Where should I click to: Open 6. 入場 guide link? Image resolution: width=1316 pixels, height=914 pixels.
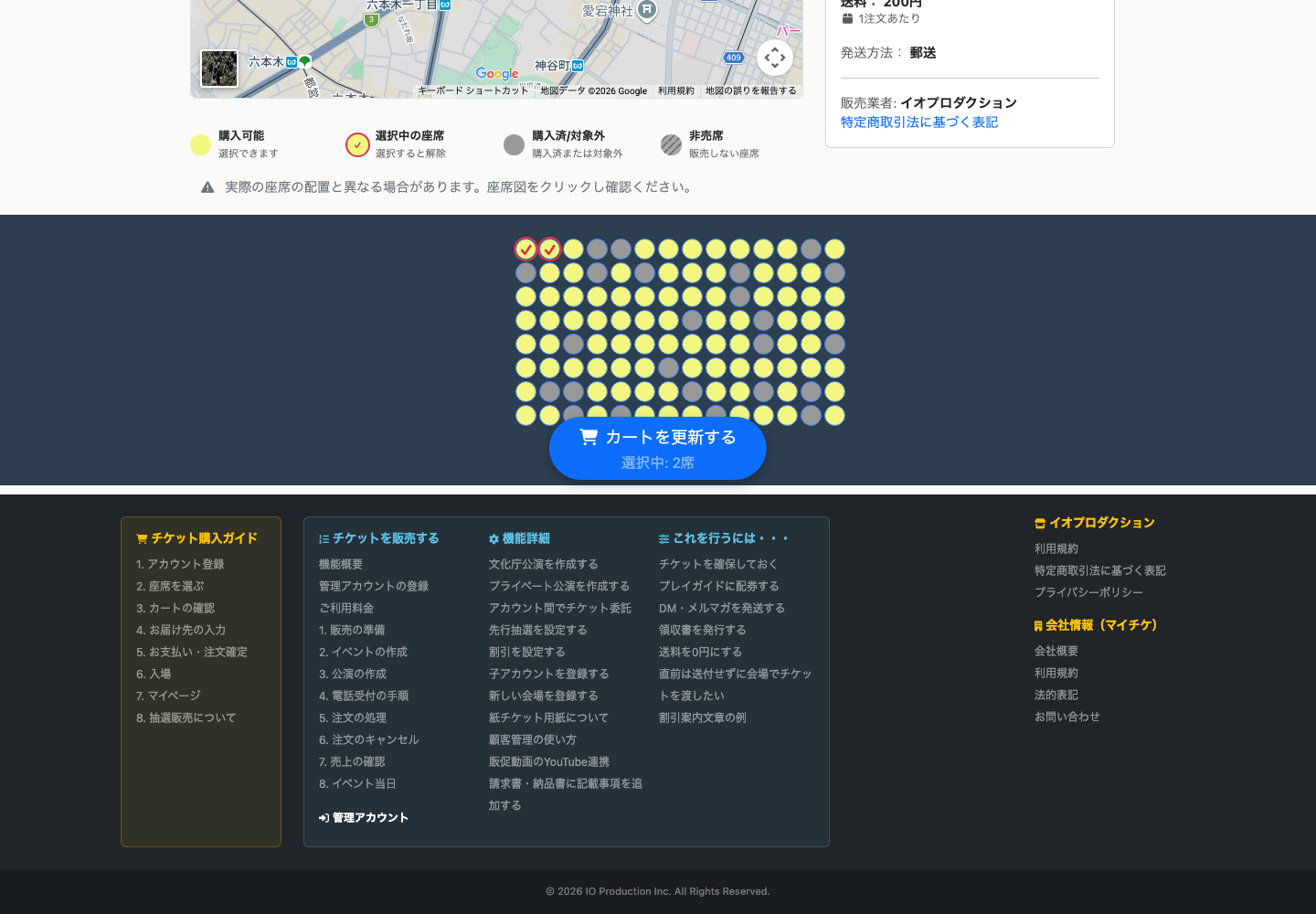tap(154, 675)
